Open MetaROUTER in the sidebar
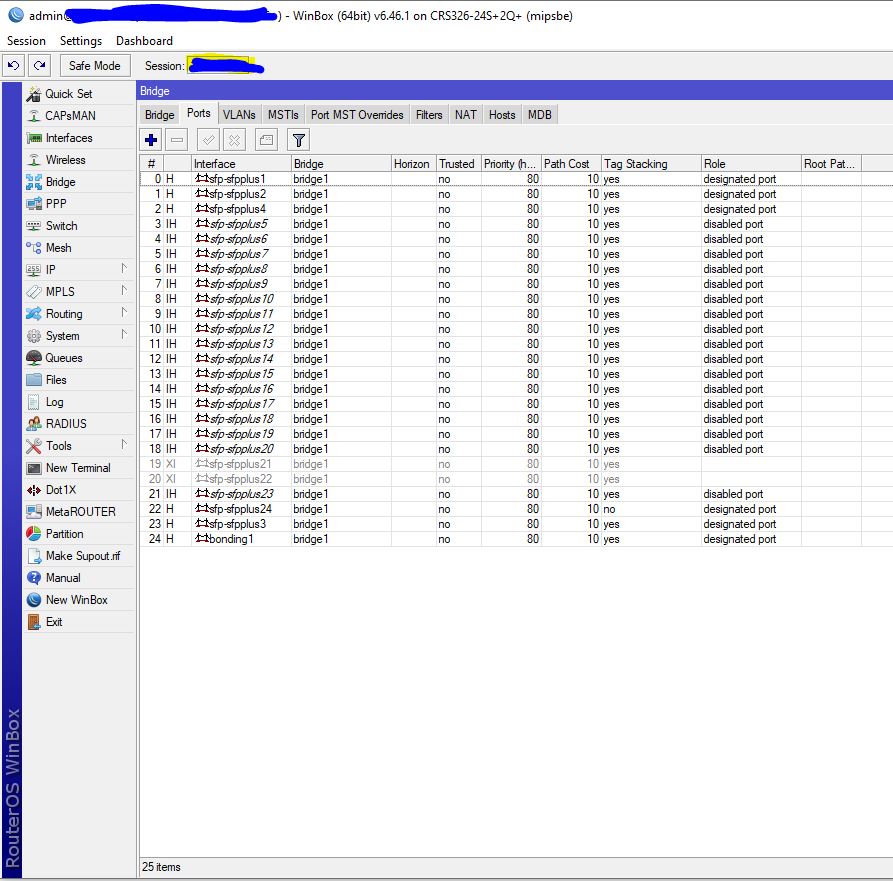The height and width of the screenshot is (881, 893). pyautogui.click(x=79, y=512)
